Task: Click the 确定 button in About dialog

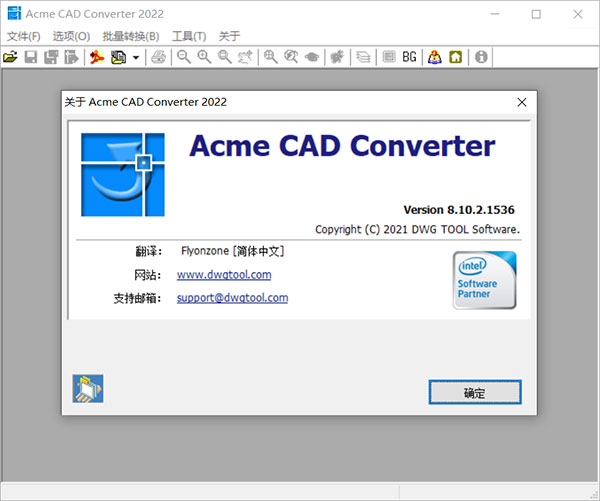Action: tap(475, 392)
